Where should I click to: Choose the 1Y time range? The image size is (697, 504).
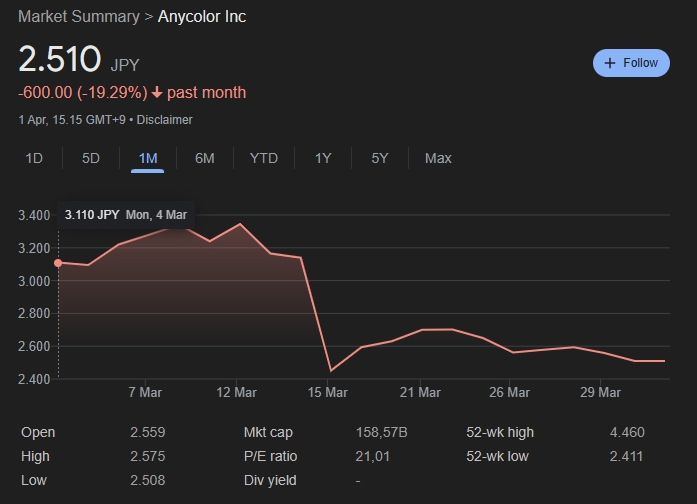(x=323, y=158)
